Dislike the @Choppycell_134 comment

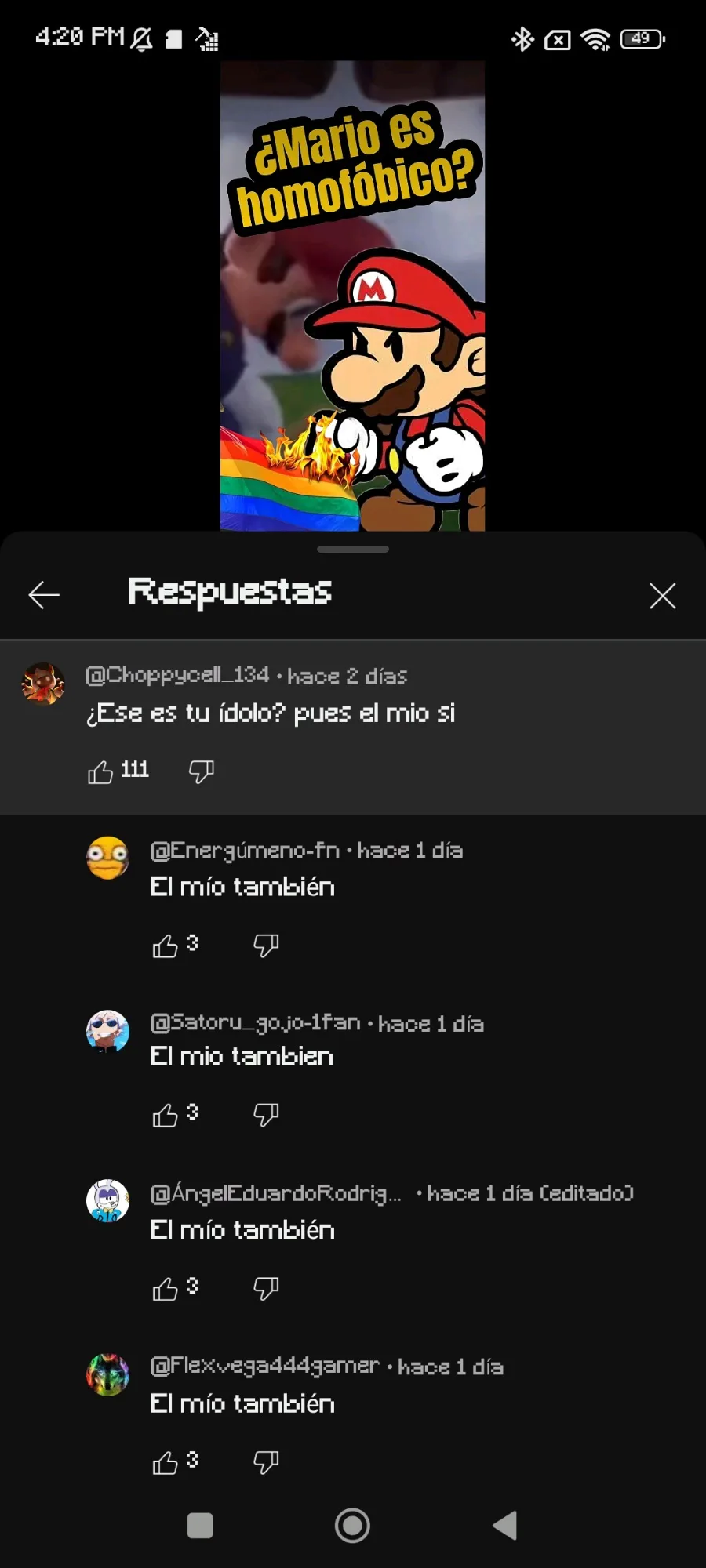(x=202, y=772)
